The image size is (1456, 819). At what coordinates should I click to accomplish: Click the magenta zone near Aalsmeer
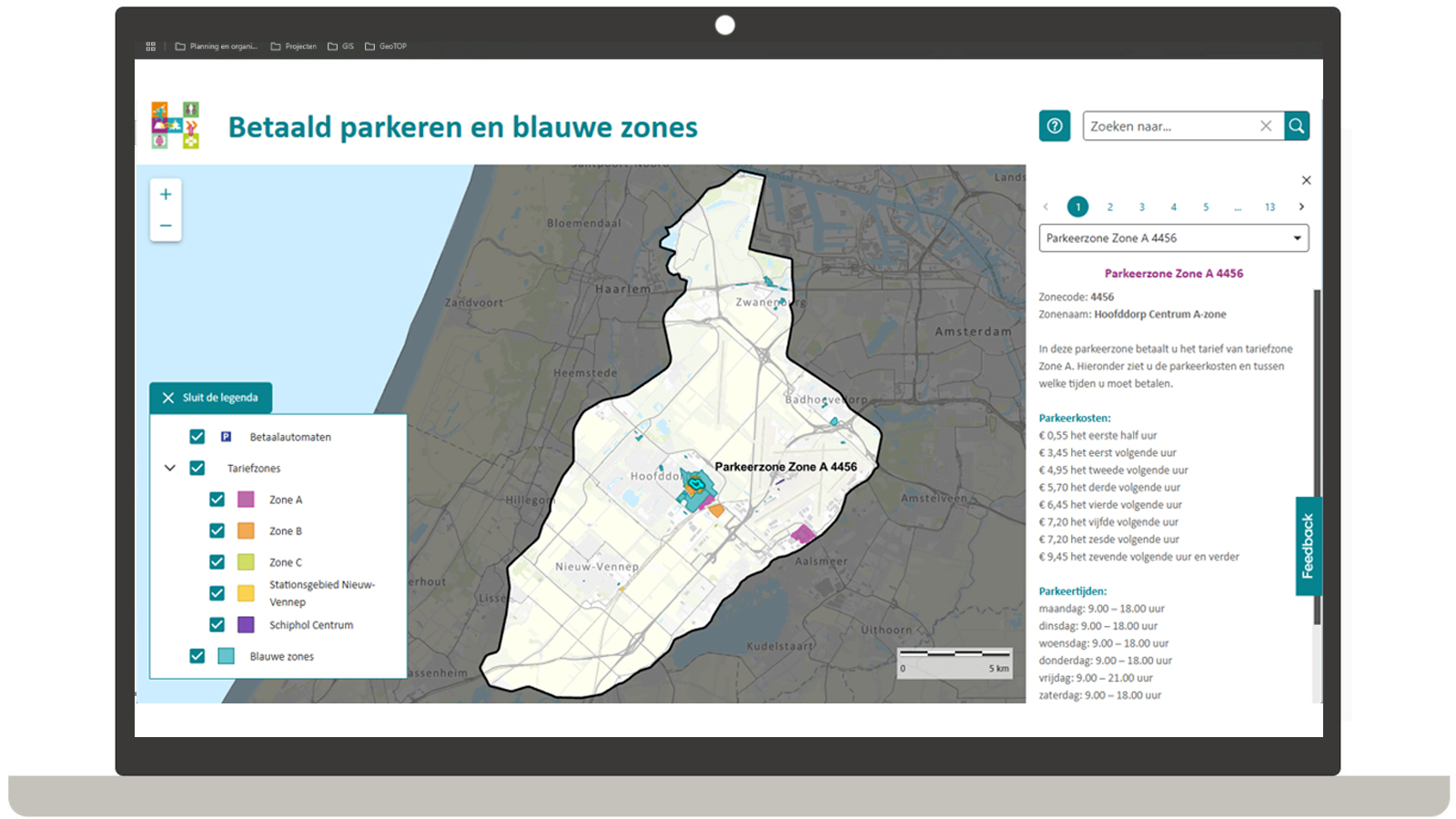click(x=802, y=534)
